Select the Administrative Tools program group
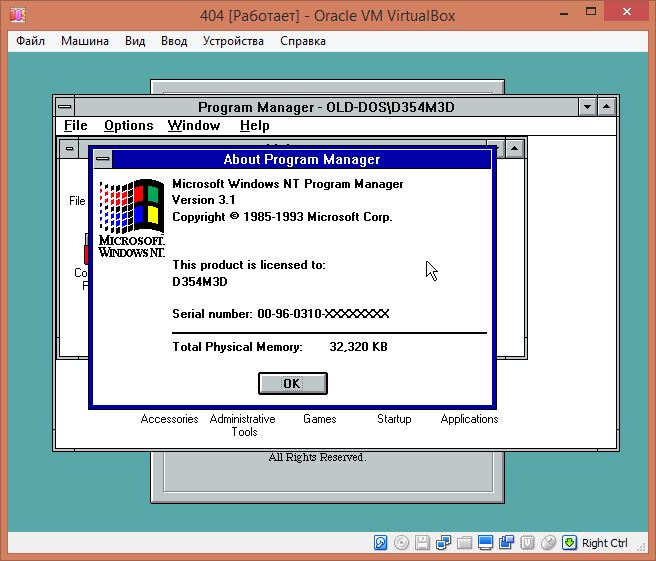 tap(243, 425)
